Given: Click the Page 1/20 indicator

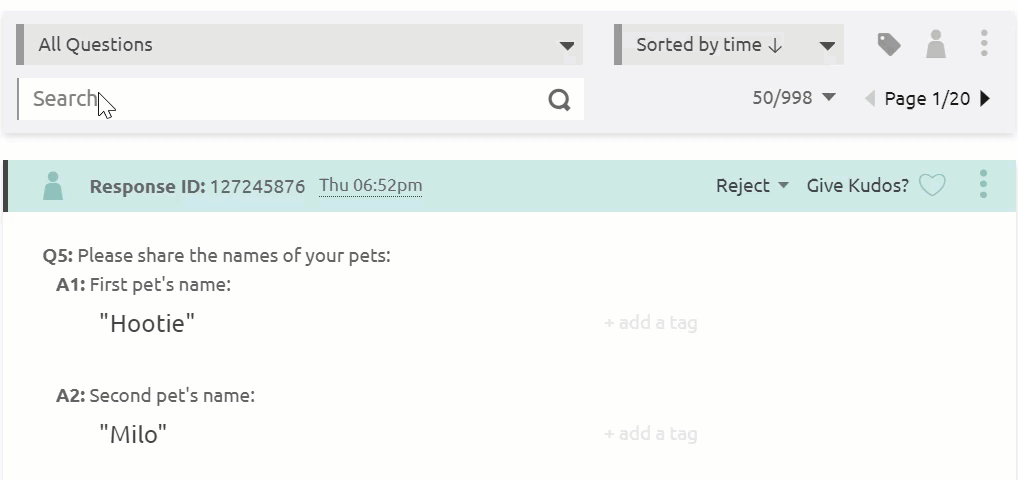Looking at the screenshot, I should (x=927, y=99).
